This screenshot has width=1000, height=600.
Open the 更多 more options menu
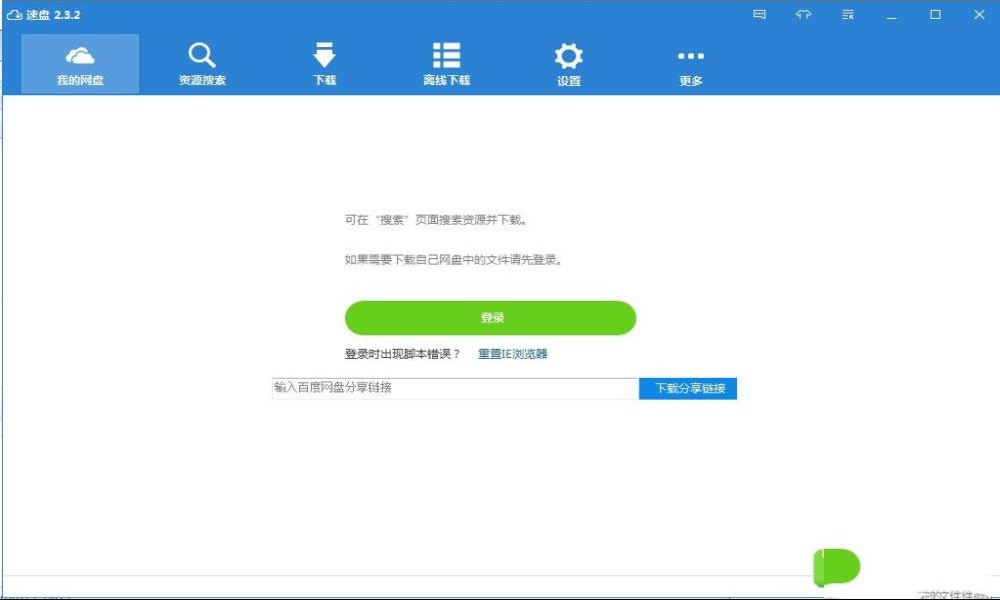[690, 62]
